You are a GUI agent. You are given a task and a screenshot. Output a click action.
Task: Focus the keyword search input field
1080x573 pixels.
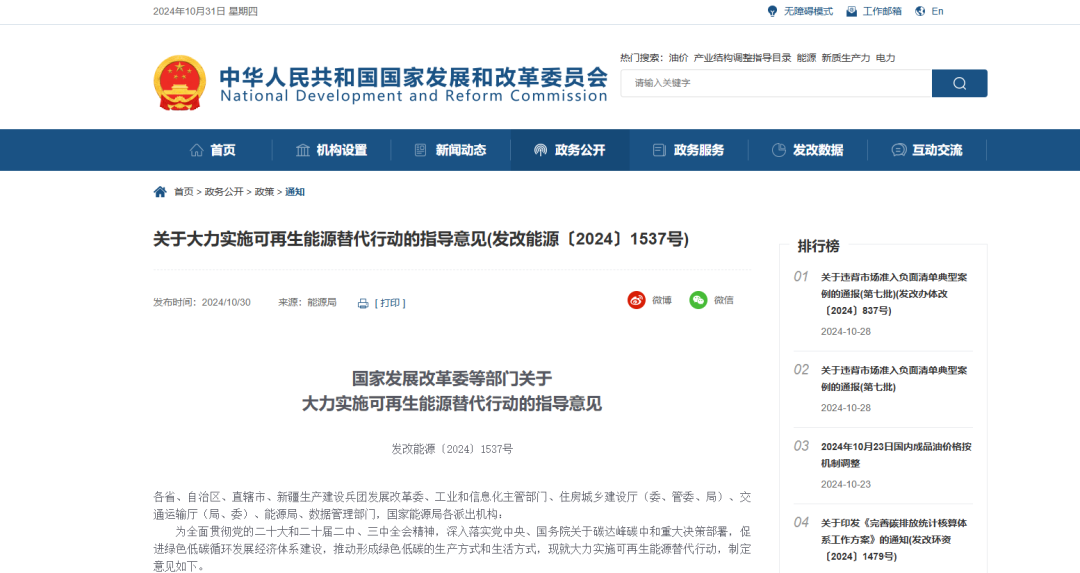click(x=776, y=83)
